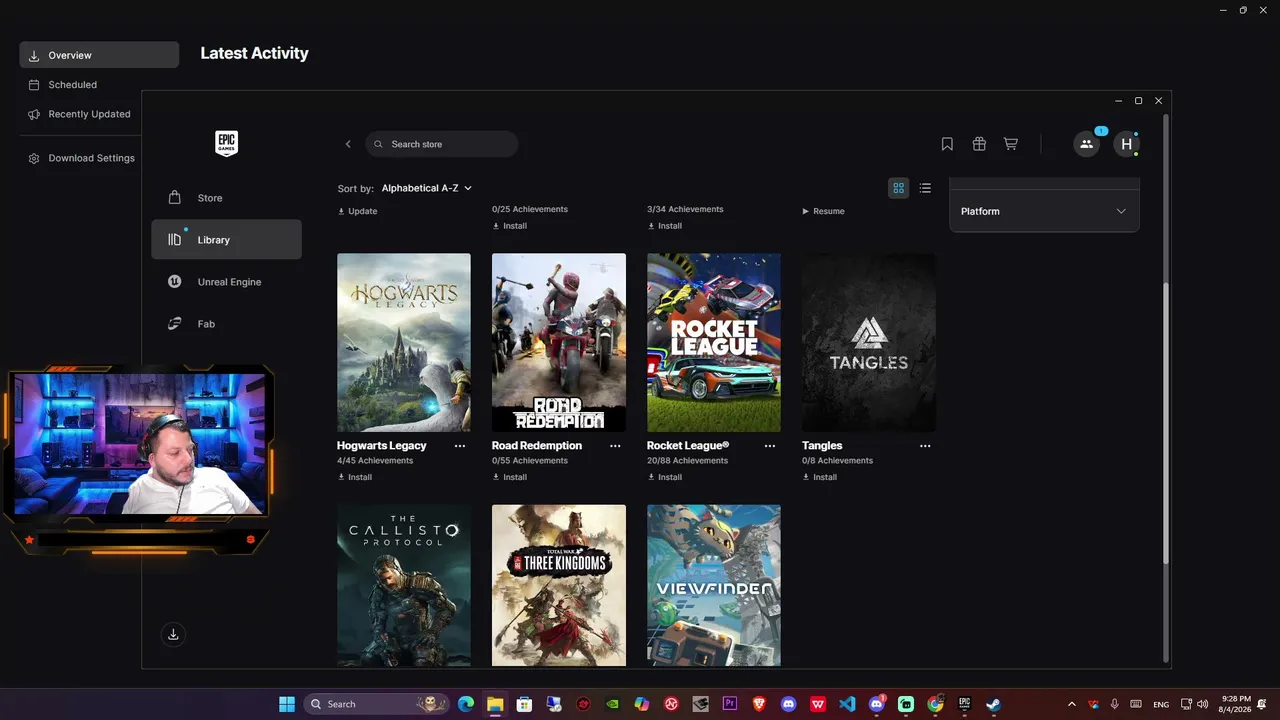
Task: Open the options menu for Tangles
Action: point(925,446)
